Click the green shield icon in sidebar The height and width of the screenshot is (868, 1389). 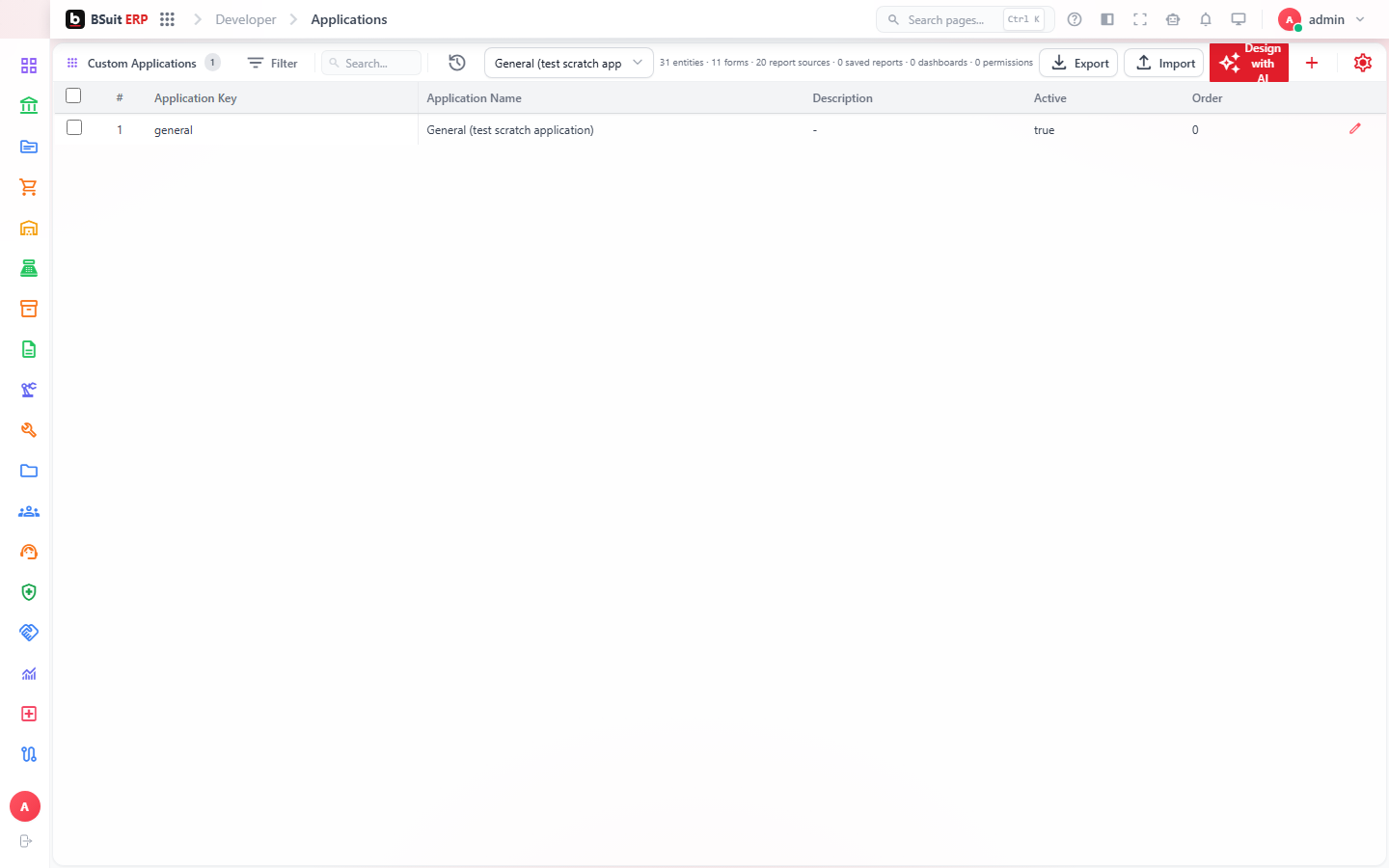[29, 592]
